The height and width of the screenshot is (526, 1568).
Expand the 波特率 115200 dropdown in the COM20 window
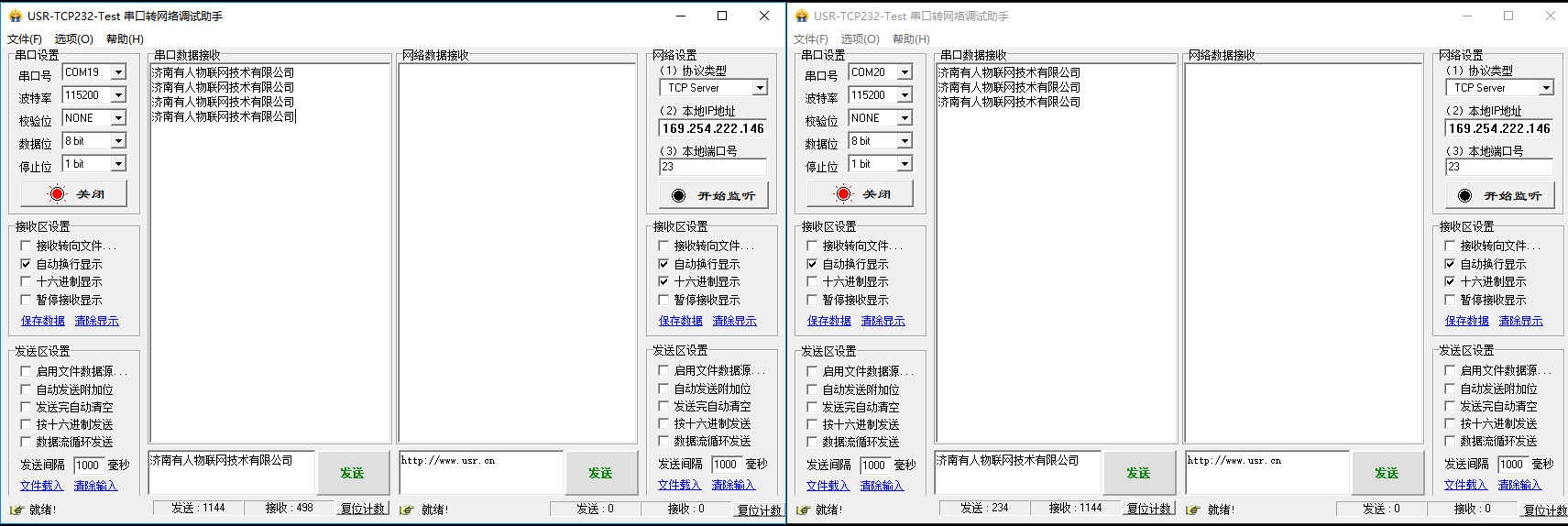[x=905, y=95]
